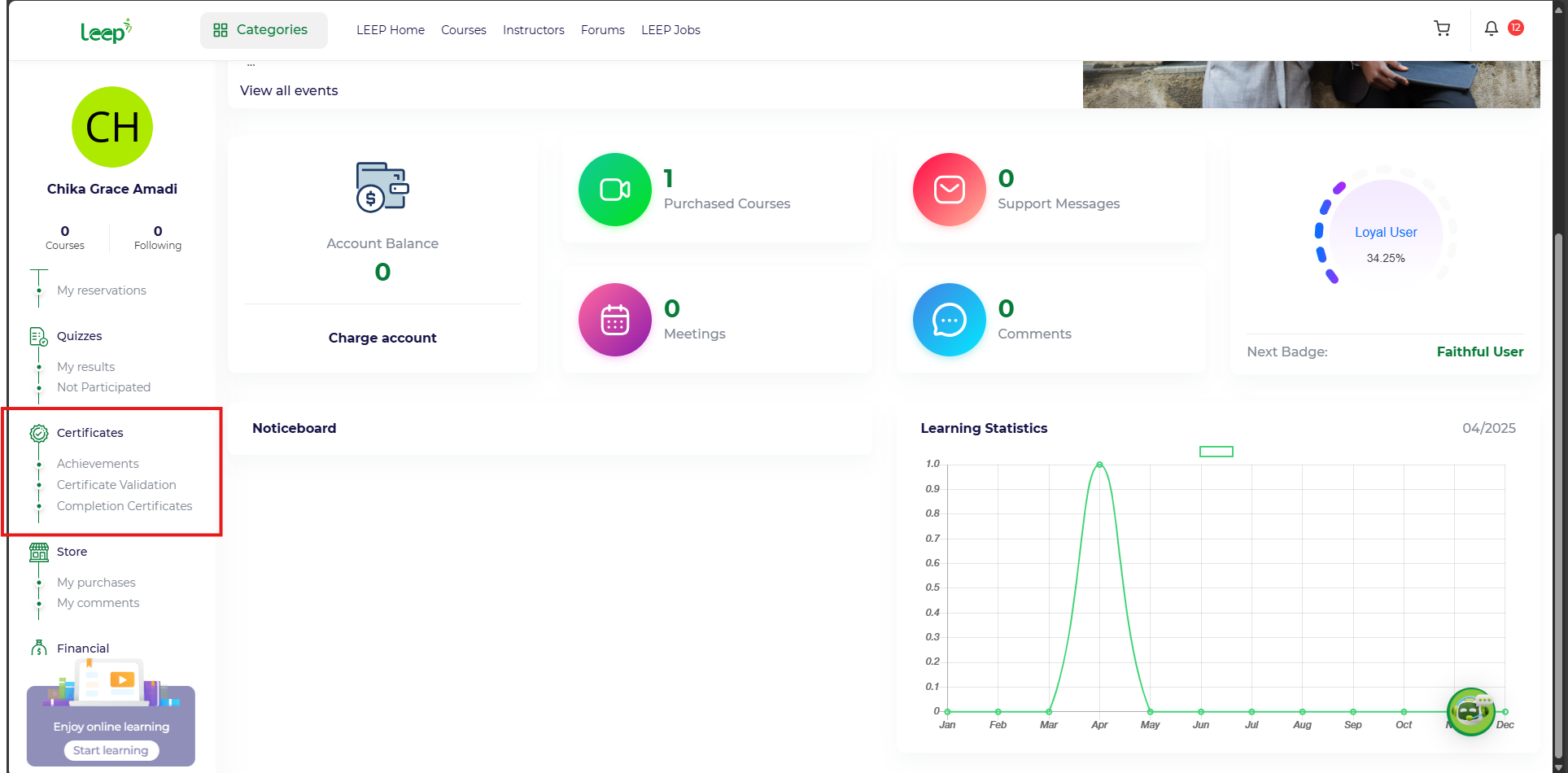The width and height of the screenshot is (1568, 773).
Task: Click the green Purchased Courses video icon
Action: 614,190
